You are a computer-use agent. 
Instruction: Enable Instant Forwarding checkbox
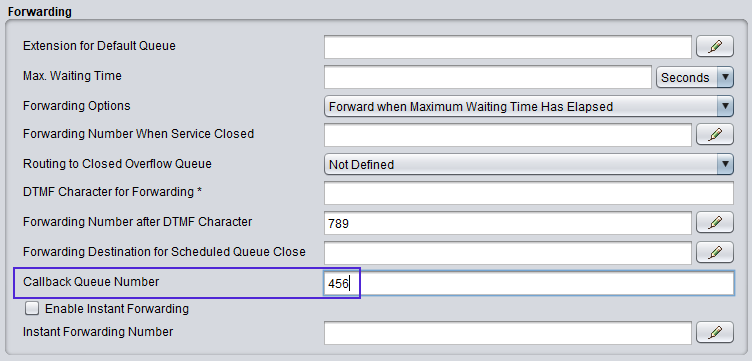pyautogui.click(x=32, y=309)
